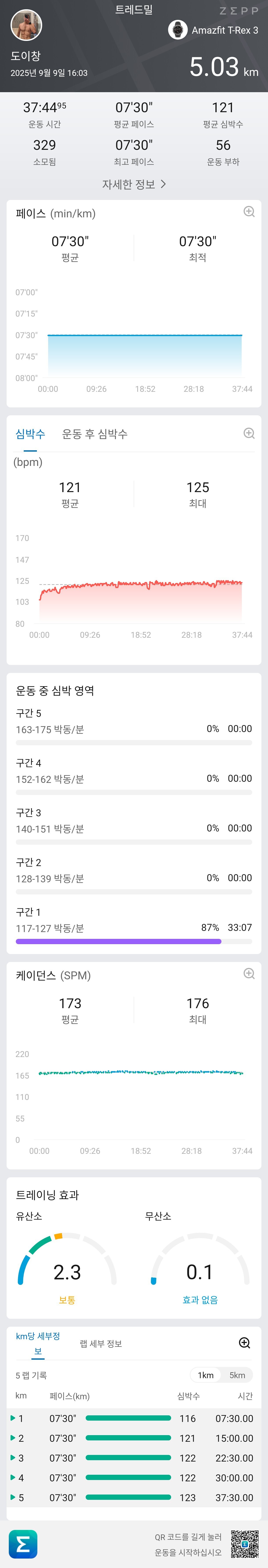Expand lap 1 details row
This screenshot has width=268, height=1568.
point(13,1418)
